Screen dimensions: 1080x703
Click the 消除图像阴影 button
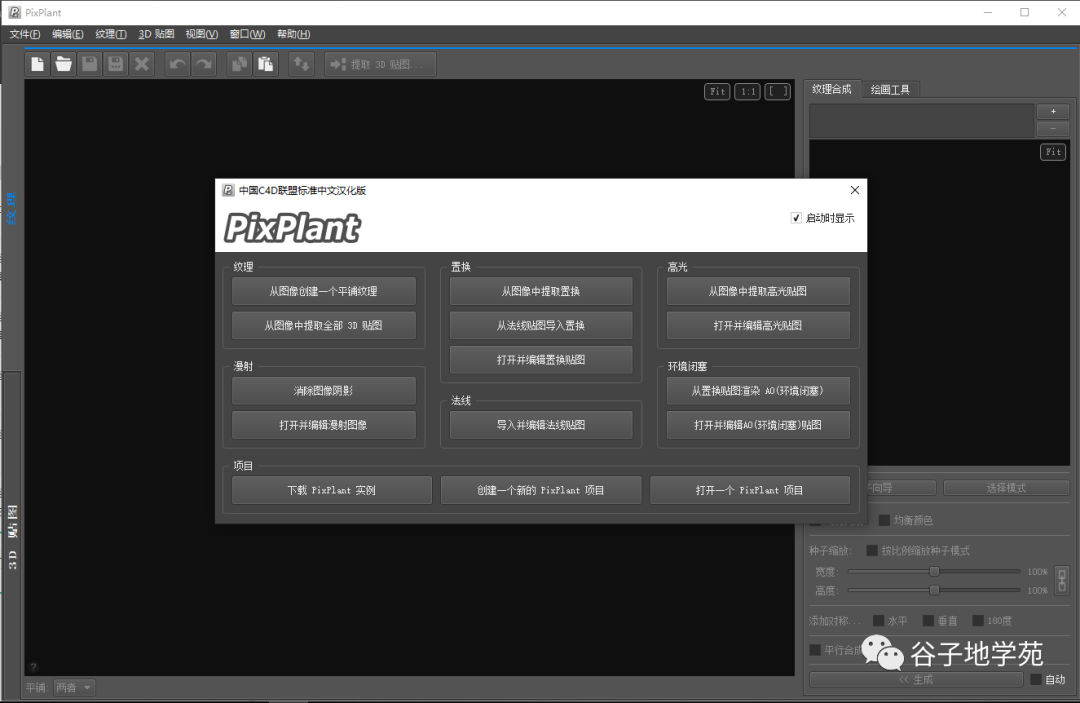(324, 390)
